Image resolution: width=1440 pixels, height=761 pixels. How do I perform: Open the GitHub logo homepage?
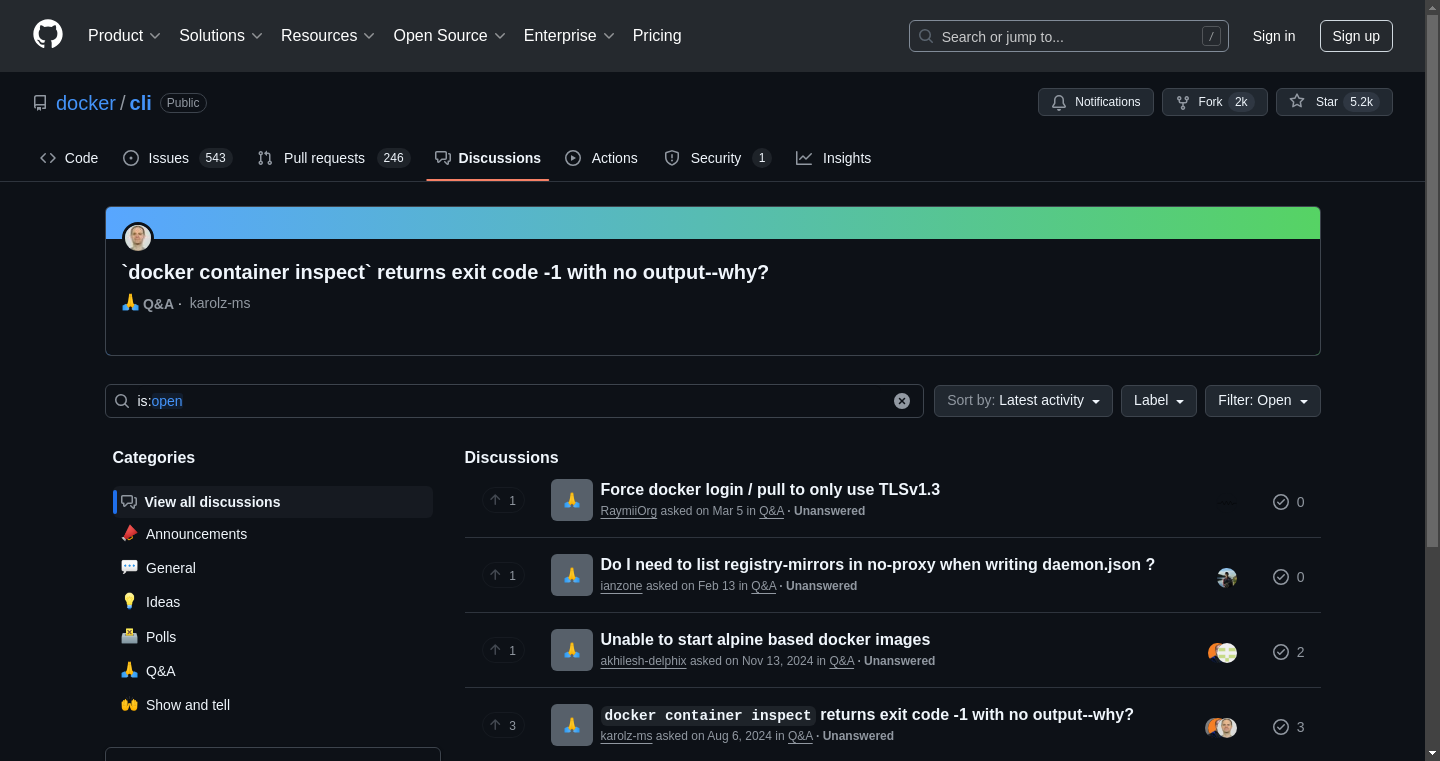click(48, 35)
